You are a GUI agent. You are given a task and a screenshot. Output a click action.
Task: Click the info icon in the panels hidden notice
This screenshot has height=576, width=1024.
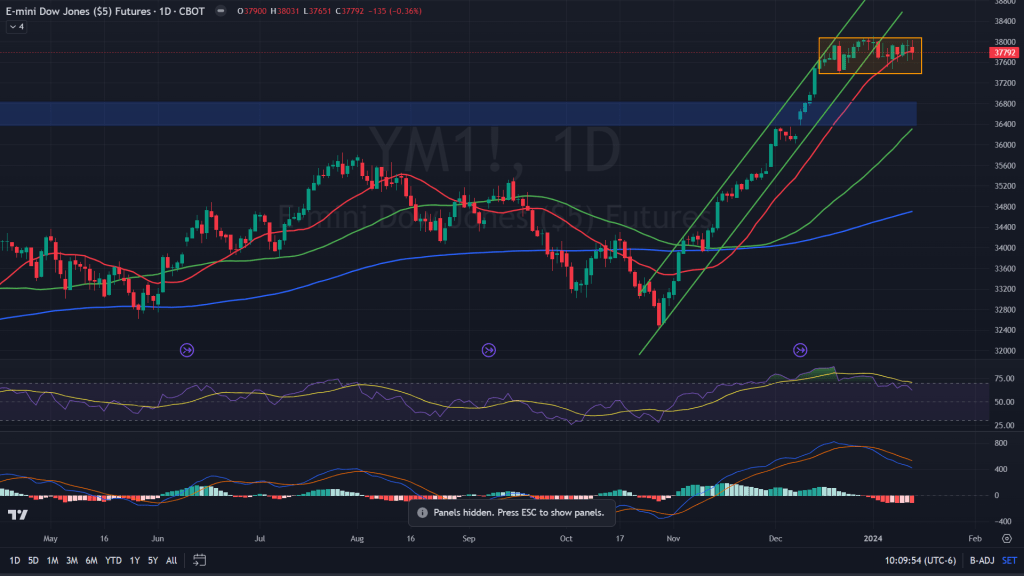click(422, 512)
